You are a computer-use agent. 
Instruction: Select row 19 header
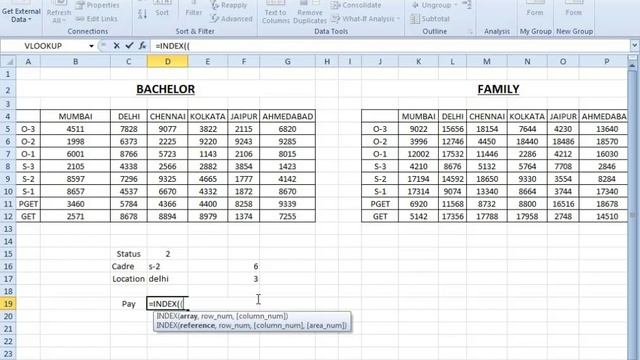click(8, 304)
